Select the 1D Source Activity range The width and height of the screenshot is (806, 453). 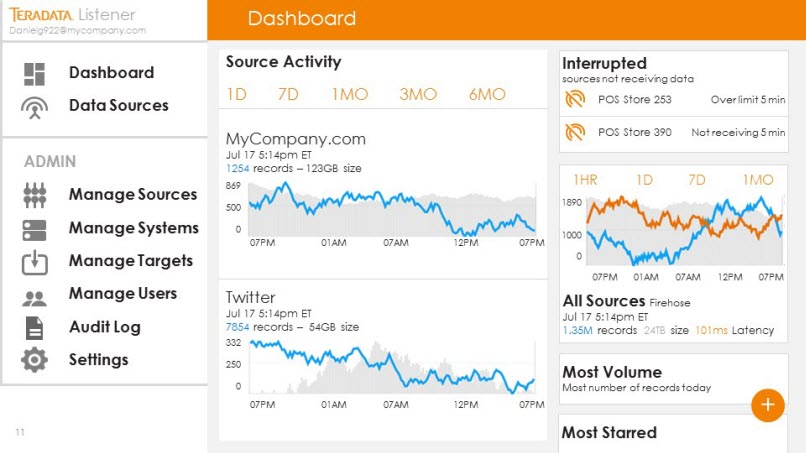click(236, 95)
